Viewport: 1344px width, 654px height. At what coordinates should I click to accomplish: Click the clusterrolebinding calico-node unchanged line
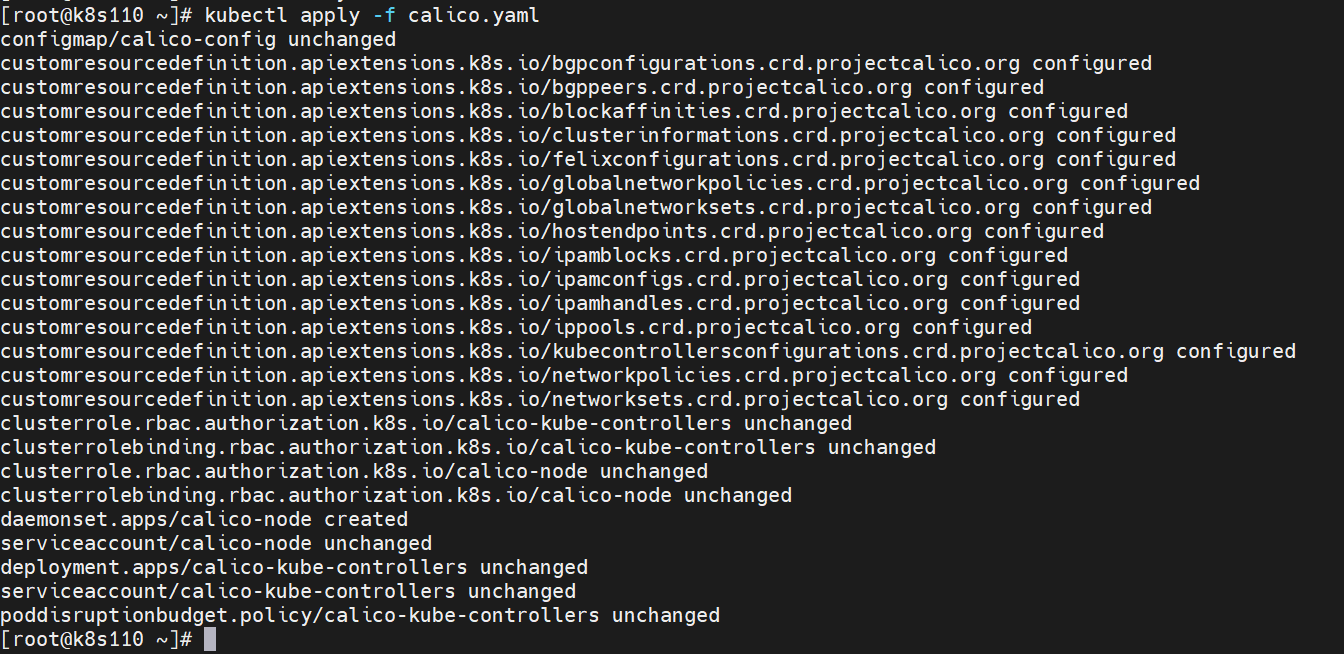click(396, 495)
